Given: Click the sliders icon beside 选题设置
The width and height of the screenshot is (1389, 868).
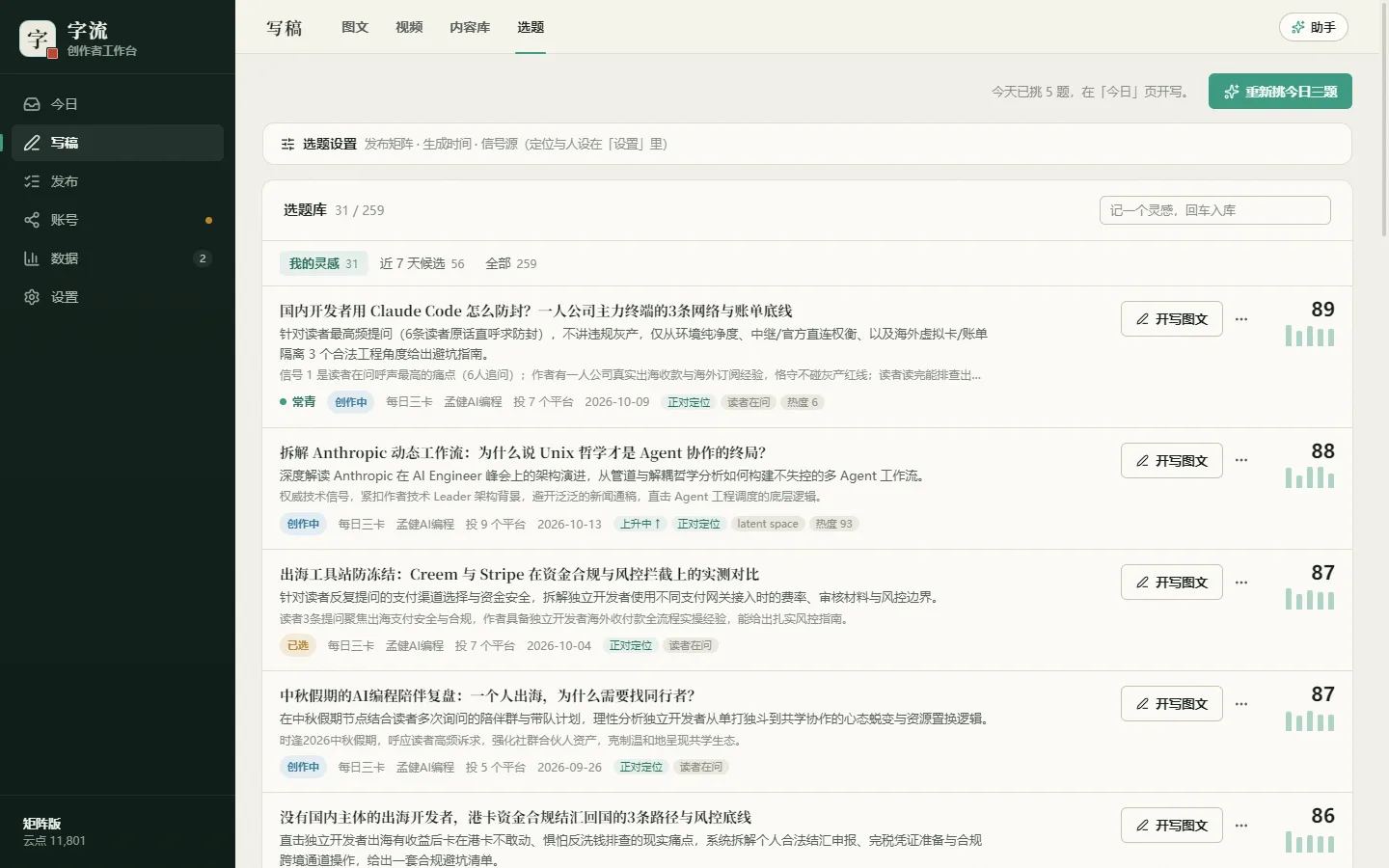Looking at the screenshot, I should pyautogui.click(x=287, y=144).
